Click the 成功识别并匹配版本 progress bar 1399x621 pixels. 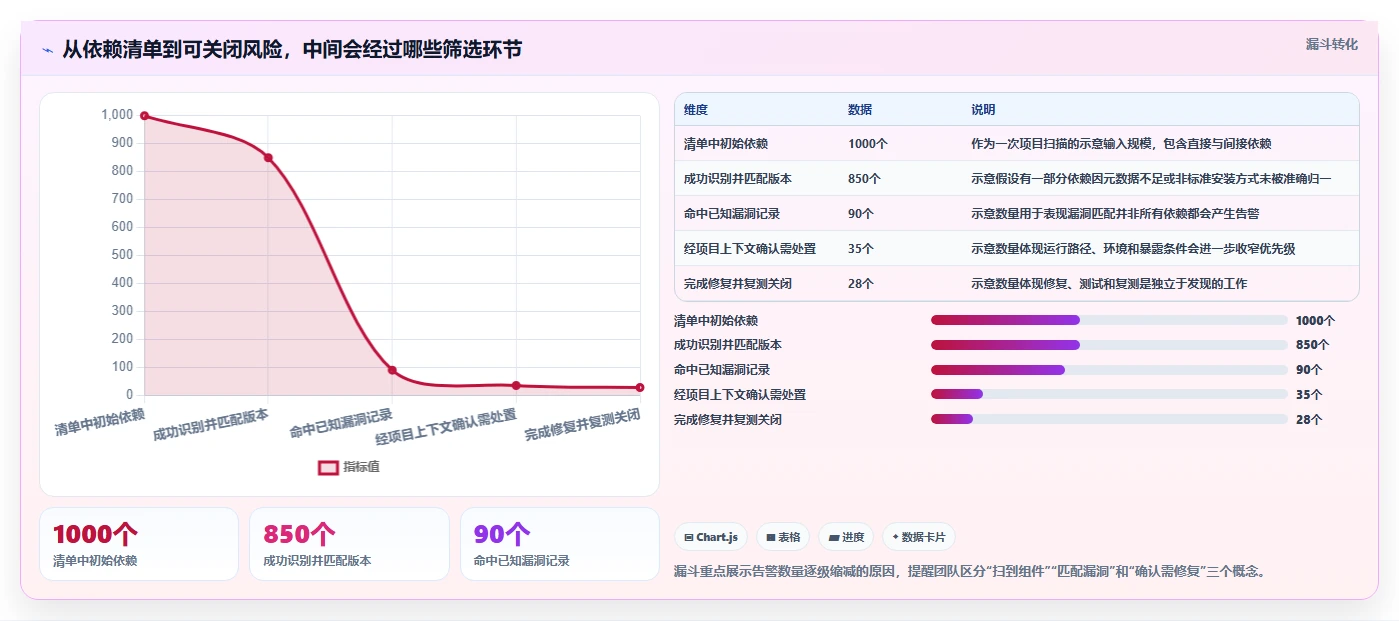[1109, 345]
